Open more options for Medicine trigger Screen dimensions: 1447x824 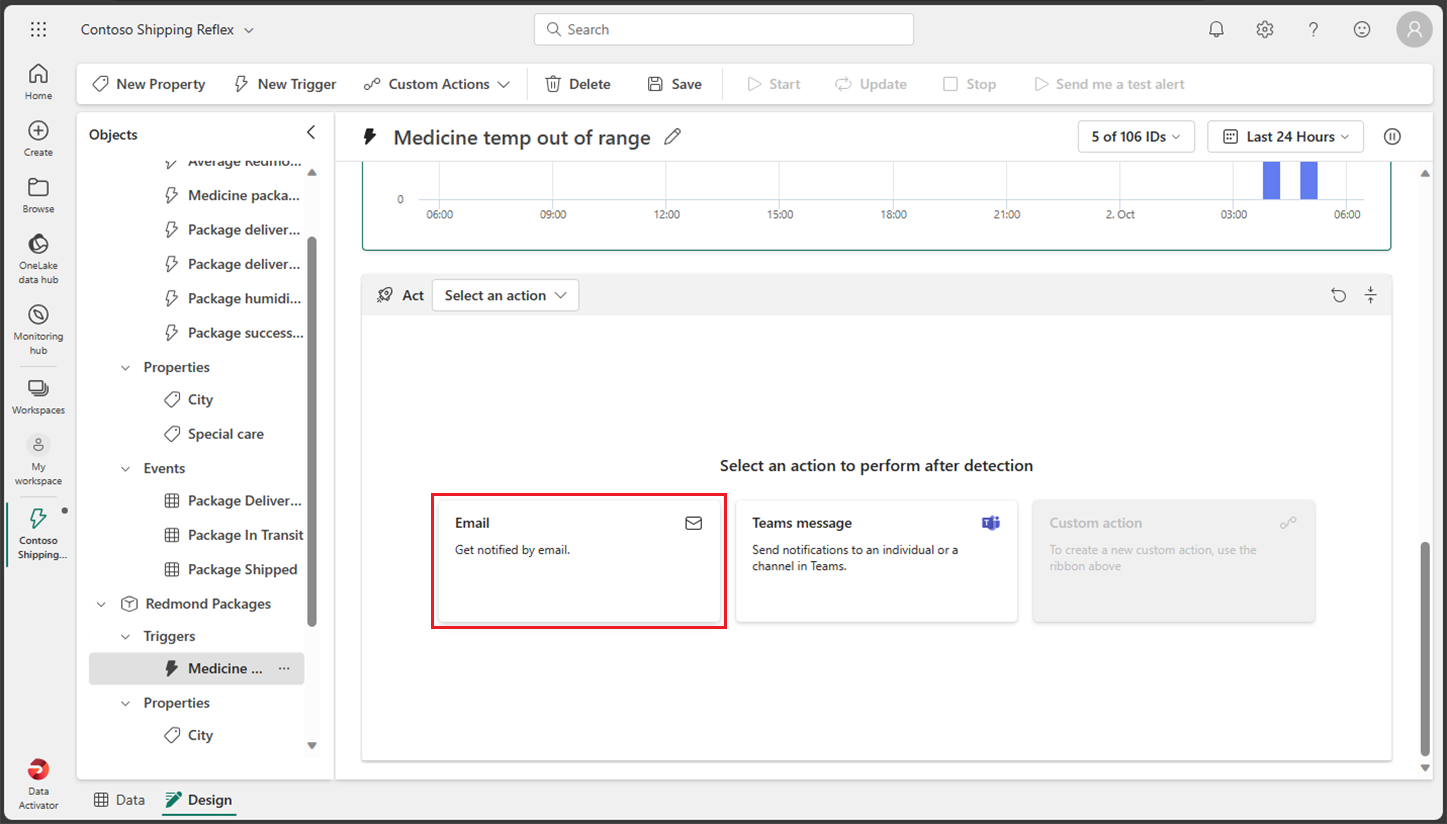point(284,668)
